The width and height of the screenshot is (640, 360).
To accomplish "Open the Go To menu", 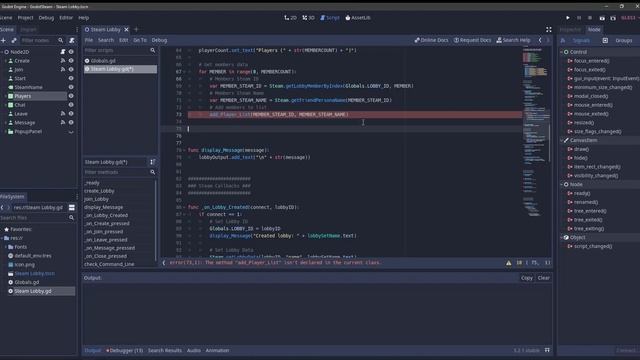I will click(140, 40).
